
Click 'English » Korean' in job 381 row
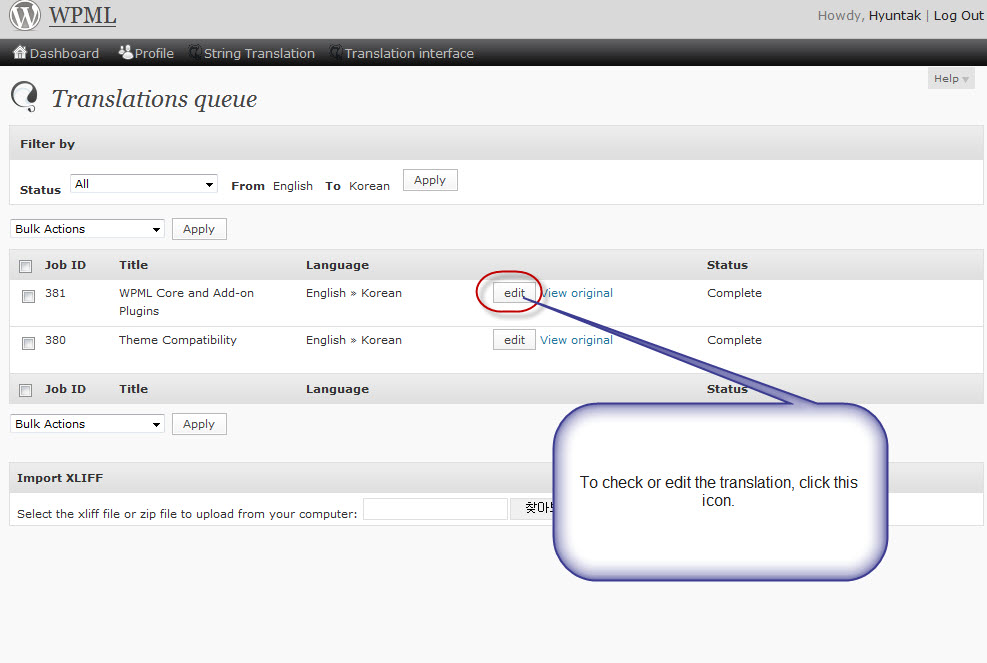pyautogui.click(x=354, y=293)
